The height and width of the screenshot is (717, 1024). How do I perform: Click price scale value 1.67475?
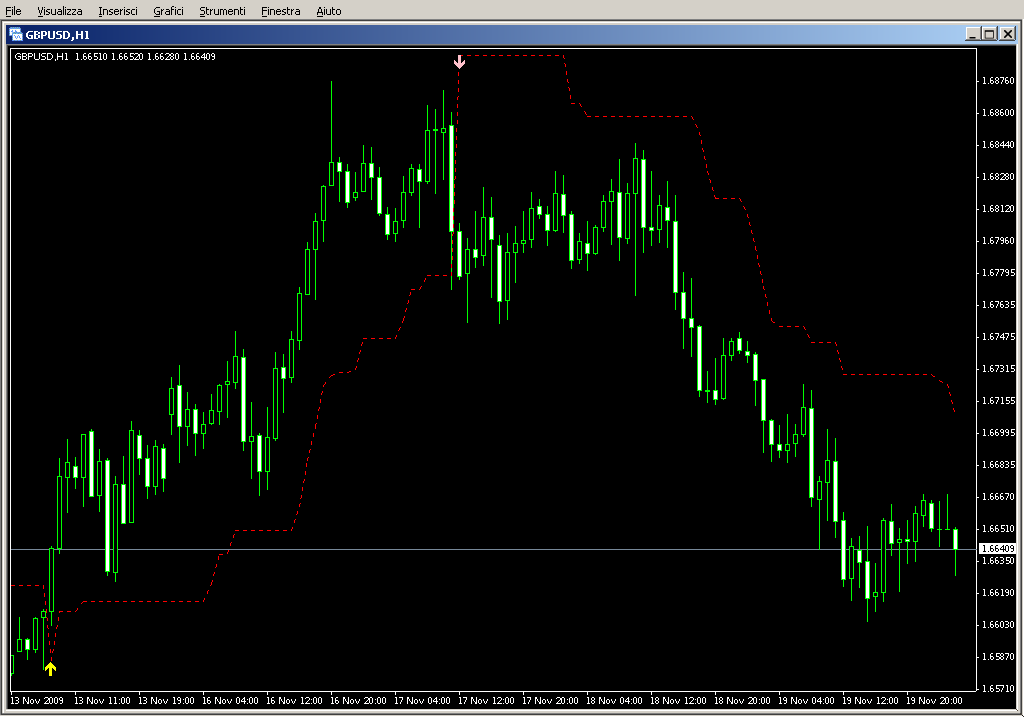tap(999, 336)
